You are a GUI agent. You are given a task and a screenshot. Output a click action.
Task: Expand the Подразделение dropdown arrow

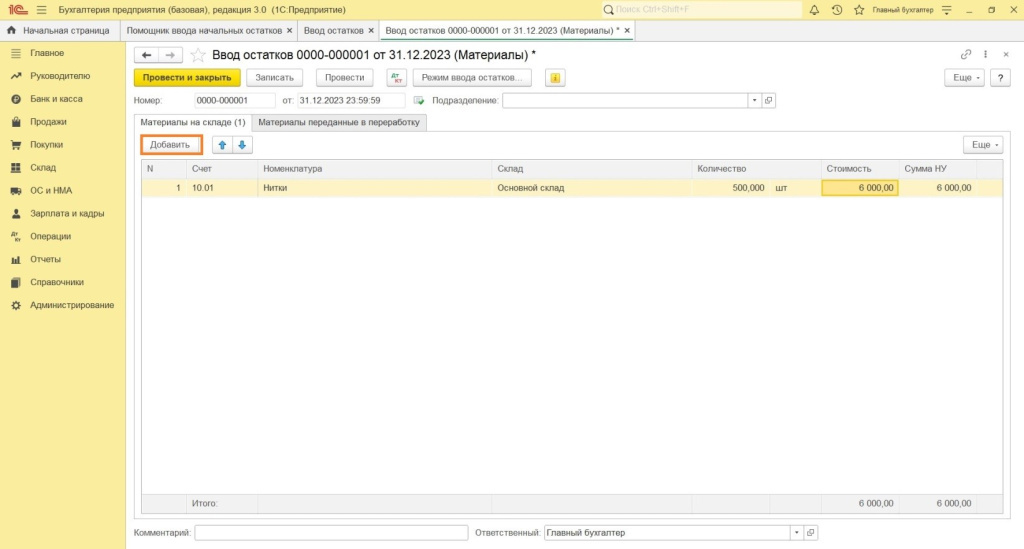pos(754,100)
